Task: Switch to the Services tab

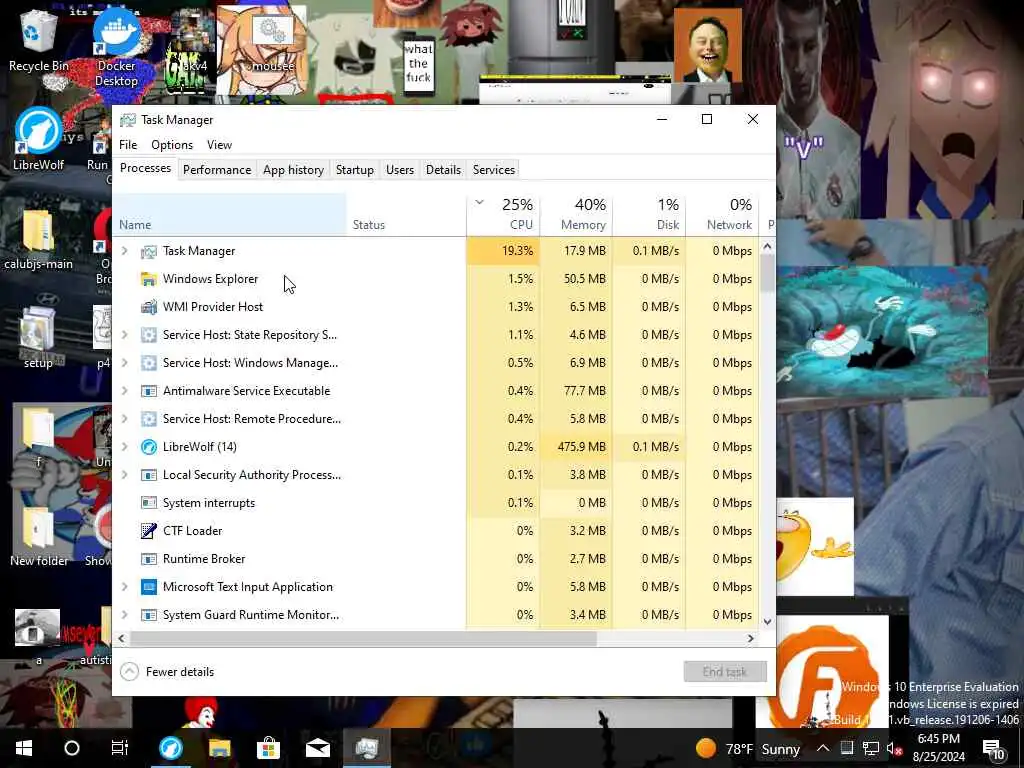Action: [494, 170]
